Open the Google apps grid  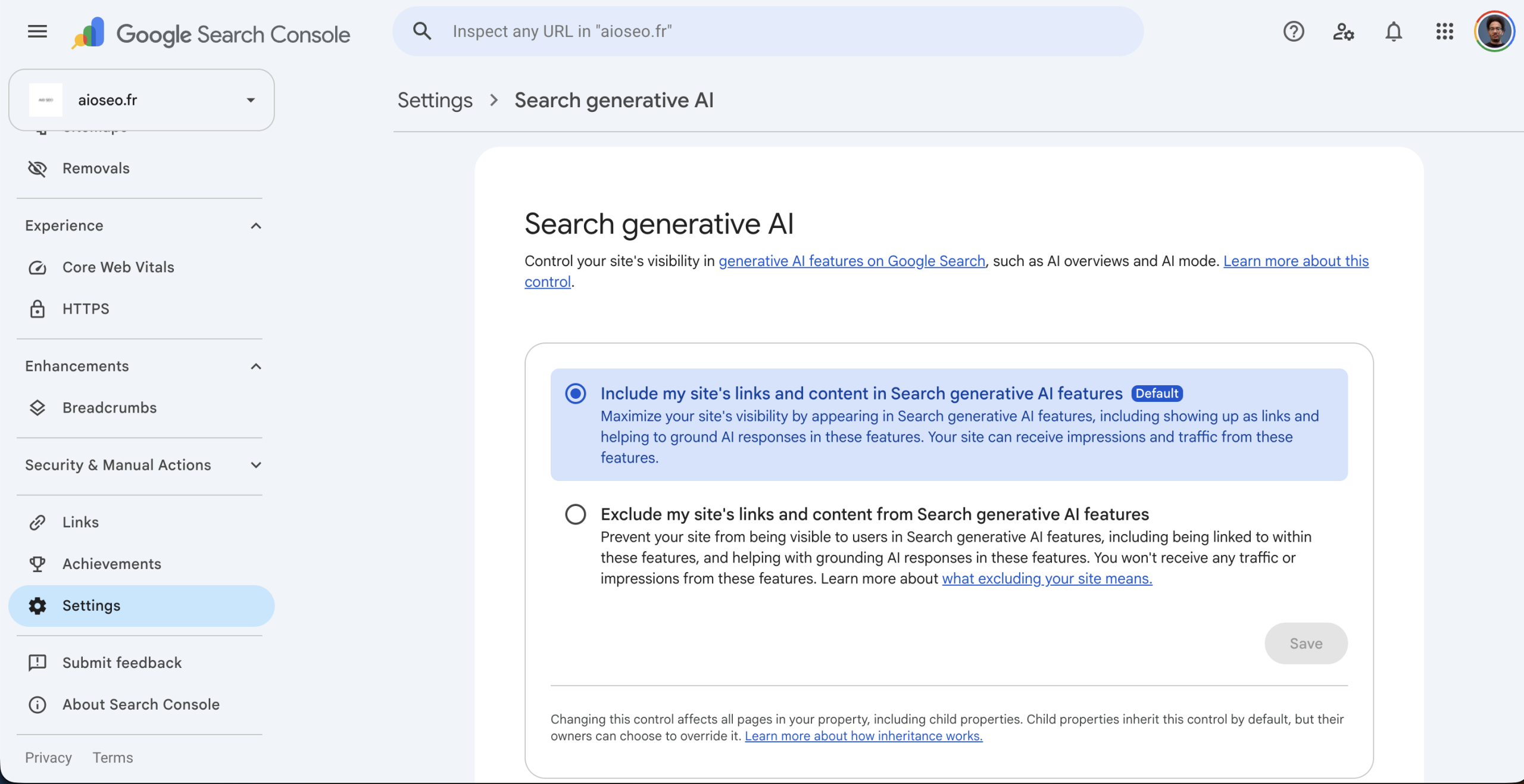[1445, 31]
